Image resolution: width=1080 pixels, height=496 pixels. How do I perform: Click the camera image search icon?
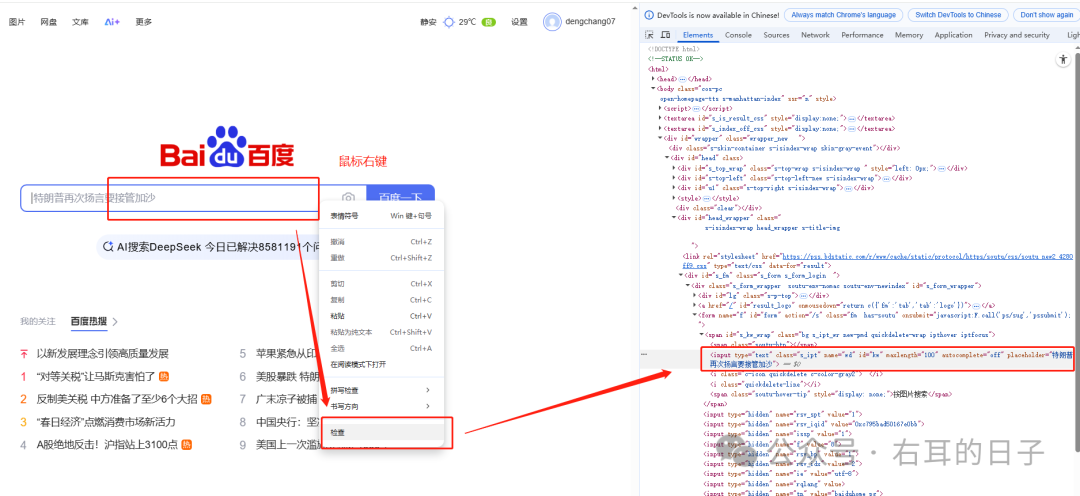tap(348, 198)
